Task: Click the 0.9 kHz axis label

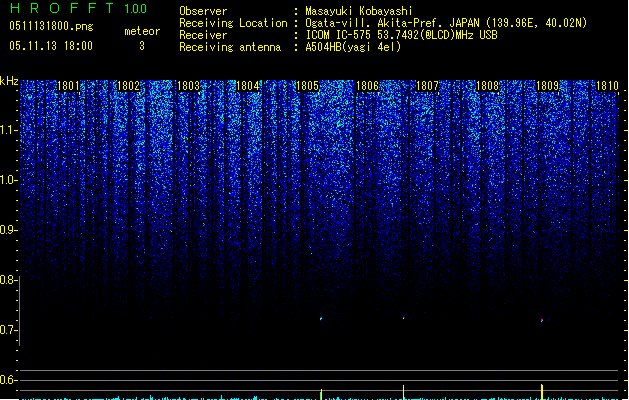Action: pos(8,230)
